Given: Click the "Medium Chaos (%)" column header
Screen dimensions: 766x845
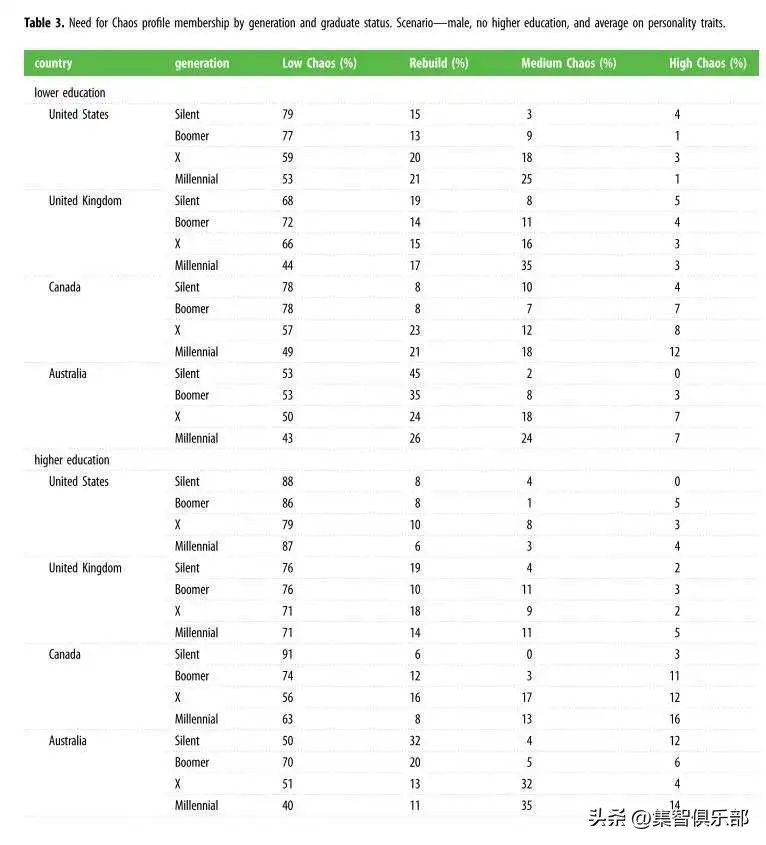Looking at the screenshot, I should coord(568,63).
